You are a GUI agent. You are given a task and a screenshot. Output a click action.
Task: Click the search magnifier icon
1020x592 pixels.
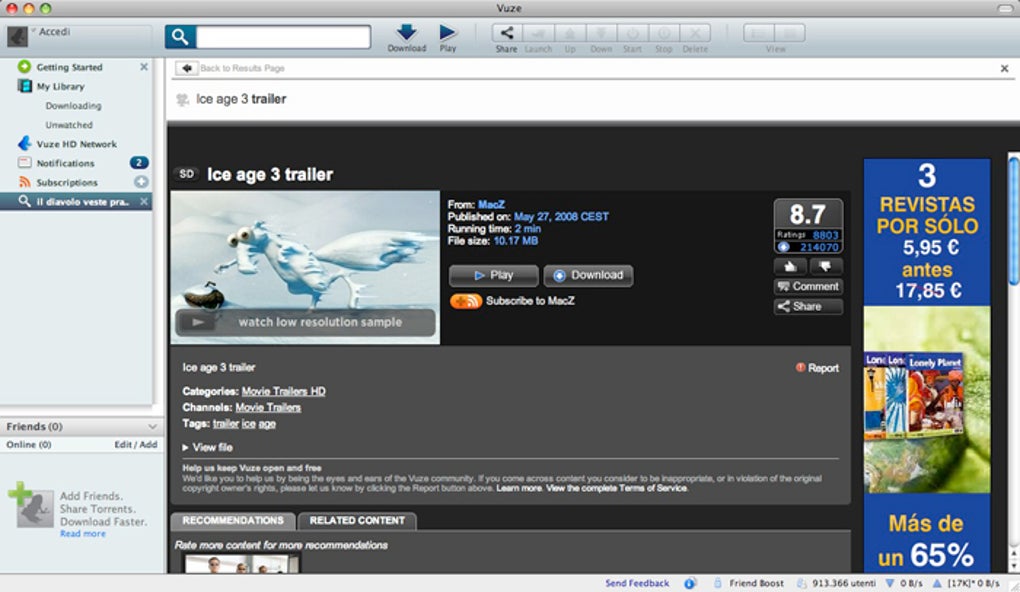coord(180,37)
